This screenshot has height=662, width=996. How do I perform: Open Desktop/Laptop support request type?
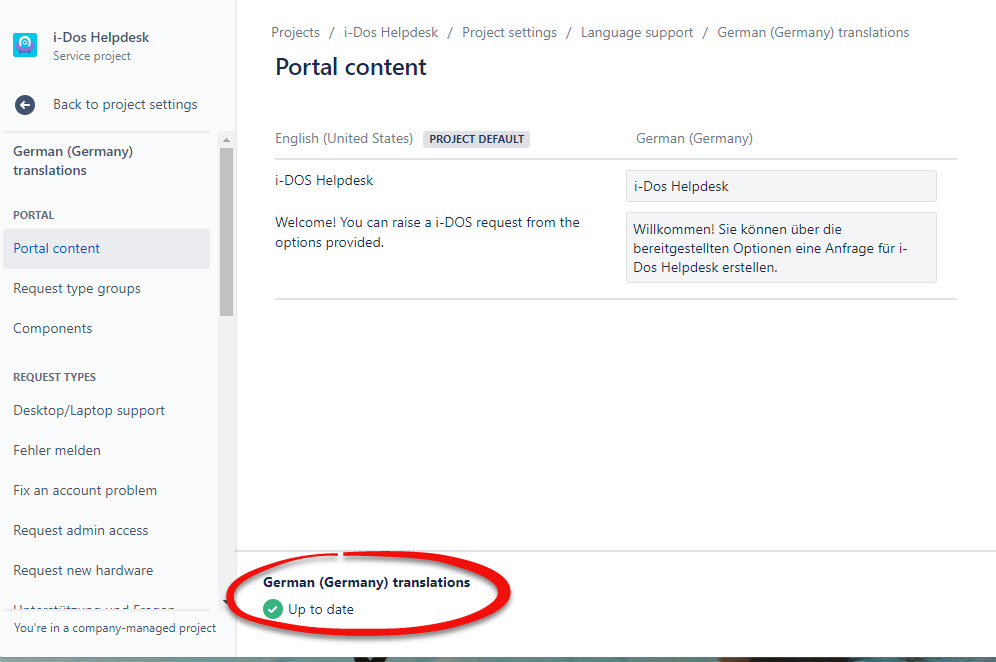[89, 410]
